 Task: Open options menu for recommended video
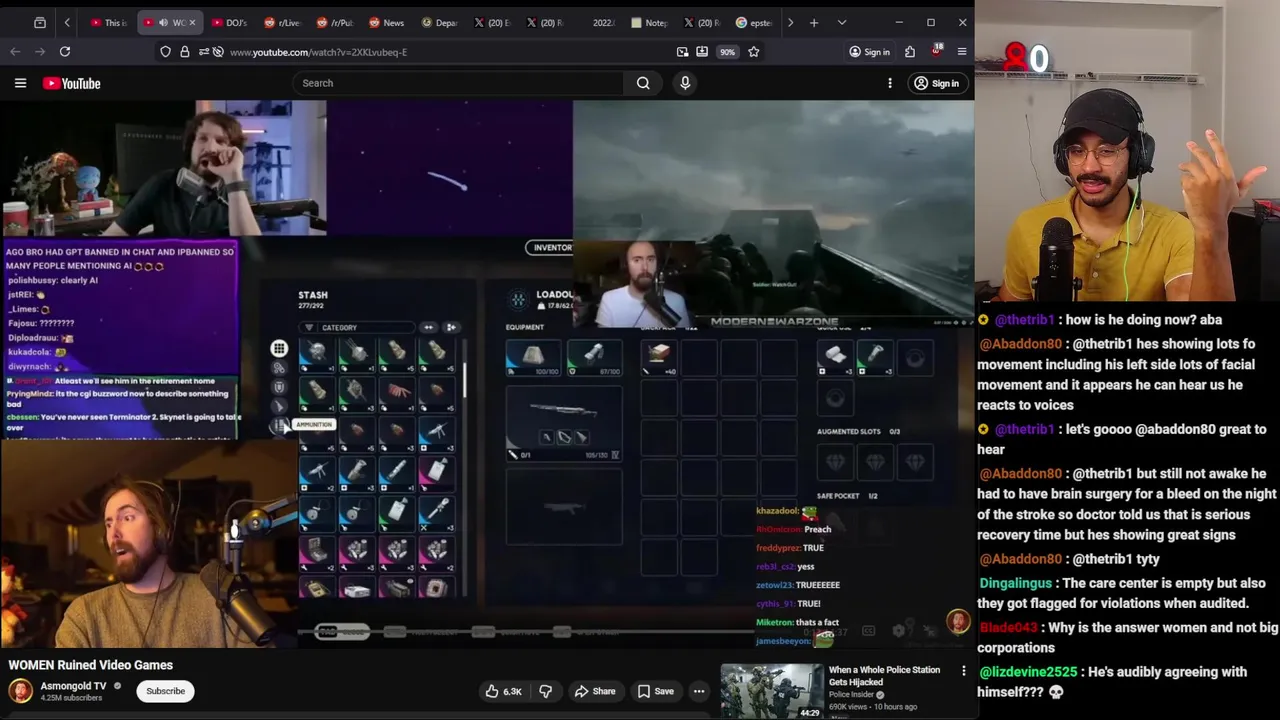[964, 671]
